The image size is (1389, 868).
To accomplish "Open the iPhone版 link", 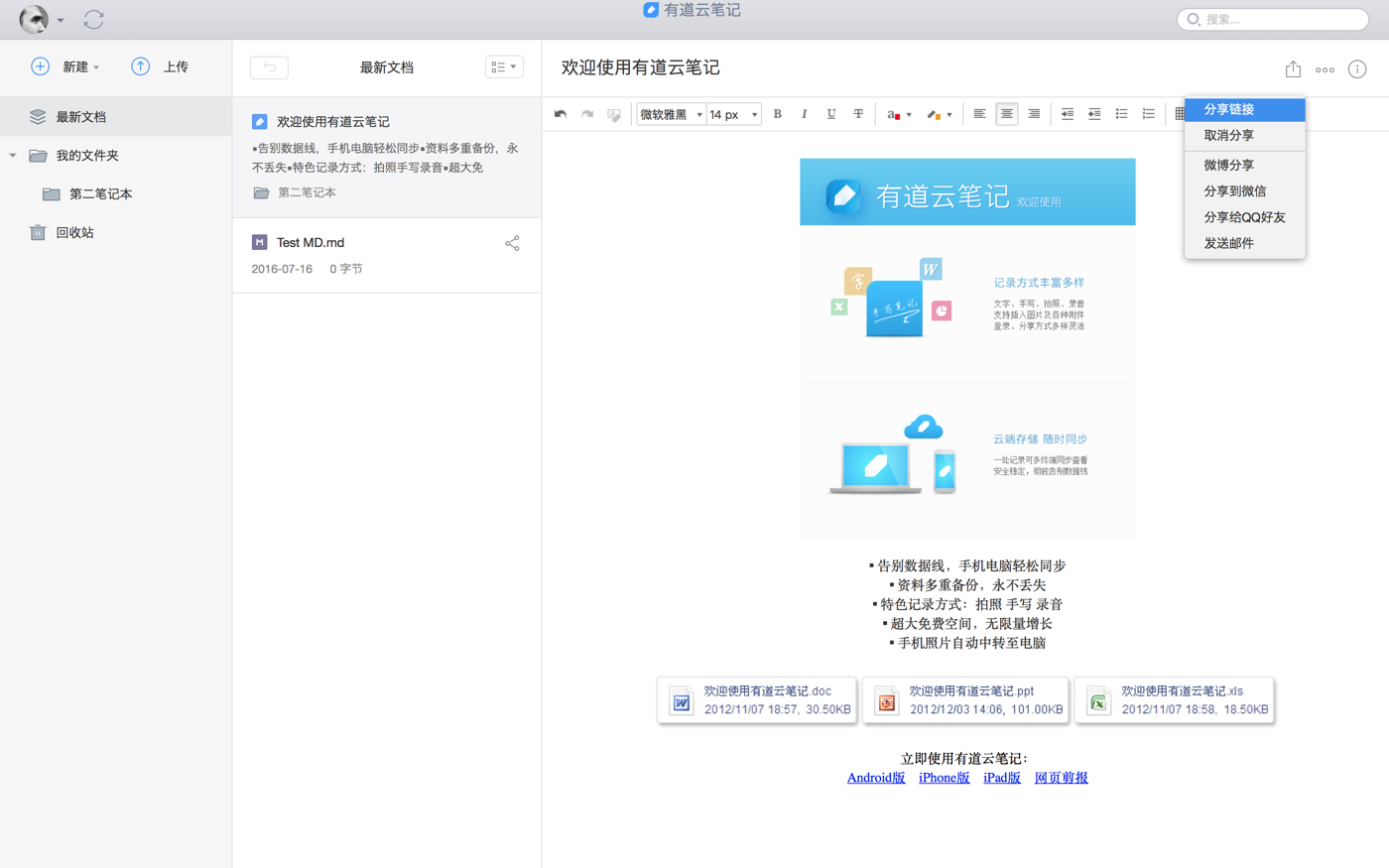I will point(945,778).
